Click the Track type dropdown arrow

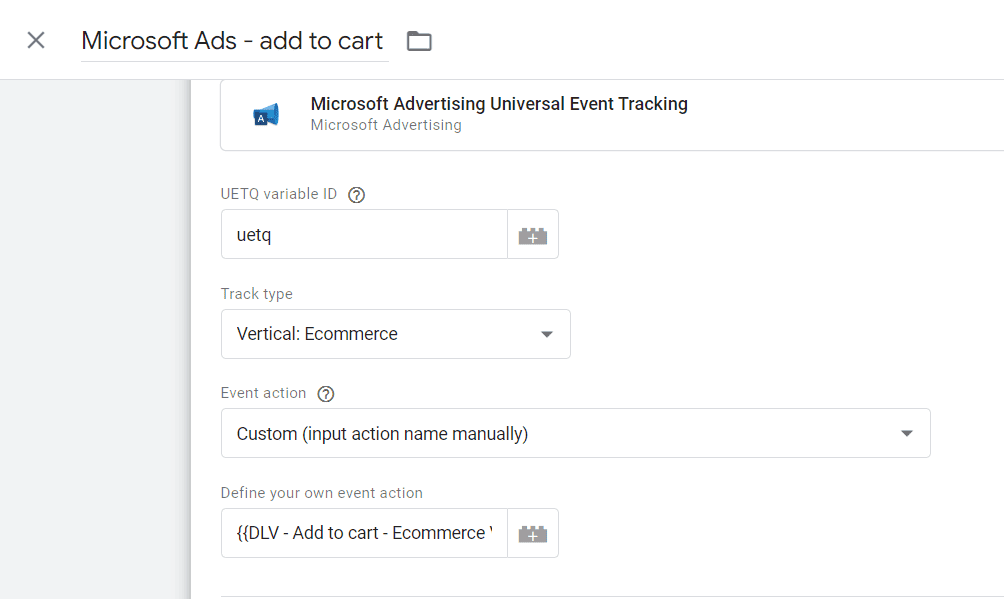[547, 333]
